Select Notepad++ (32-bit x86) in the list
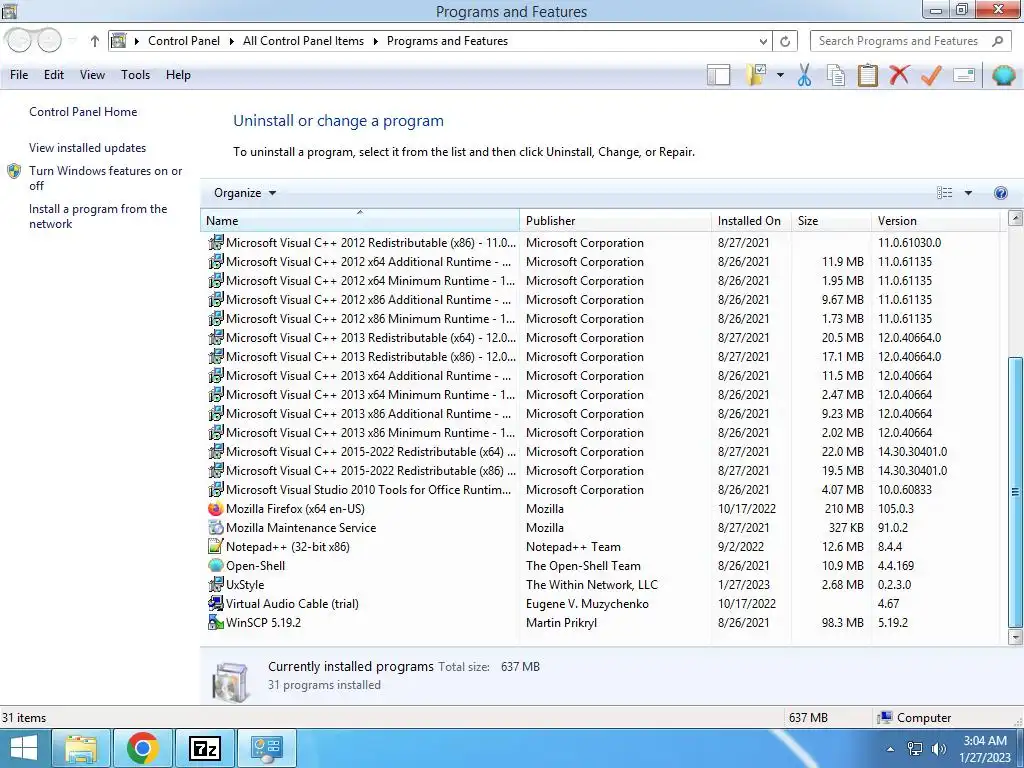Viewport: 1024px width, 768px height. pyautogui.click(x=603, y=547)
